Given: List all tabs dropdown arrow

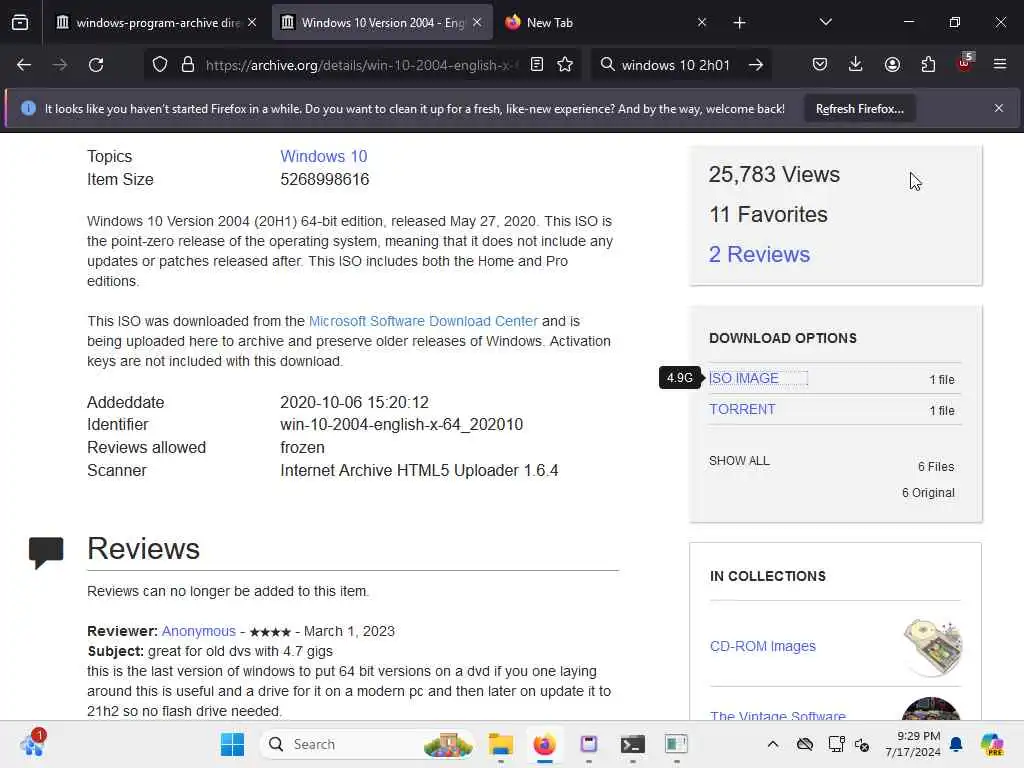Looking at the screenshot, I should click(825, 22).
